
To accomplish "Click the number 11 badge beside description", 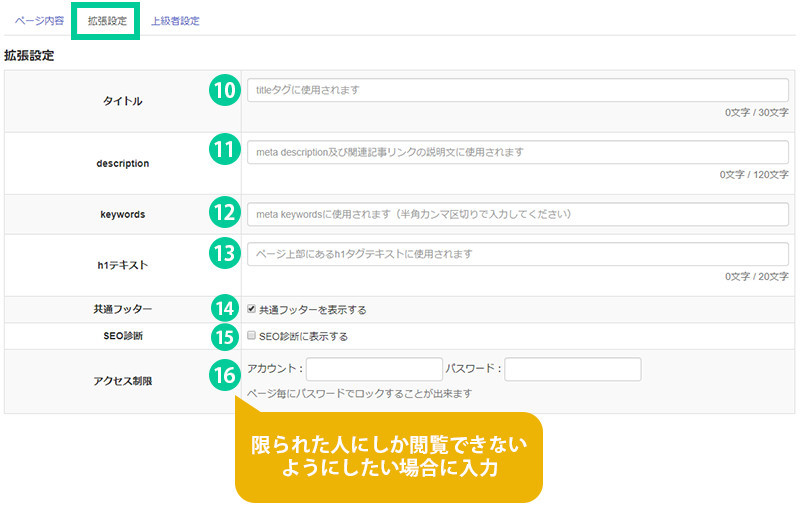I will [224, 151].
